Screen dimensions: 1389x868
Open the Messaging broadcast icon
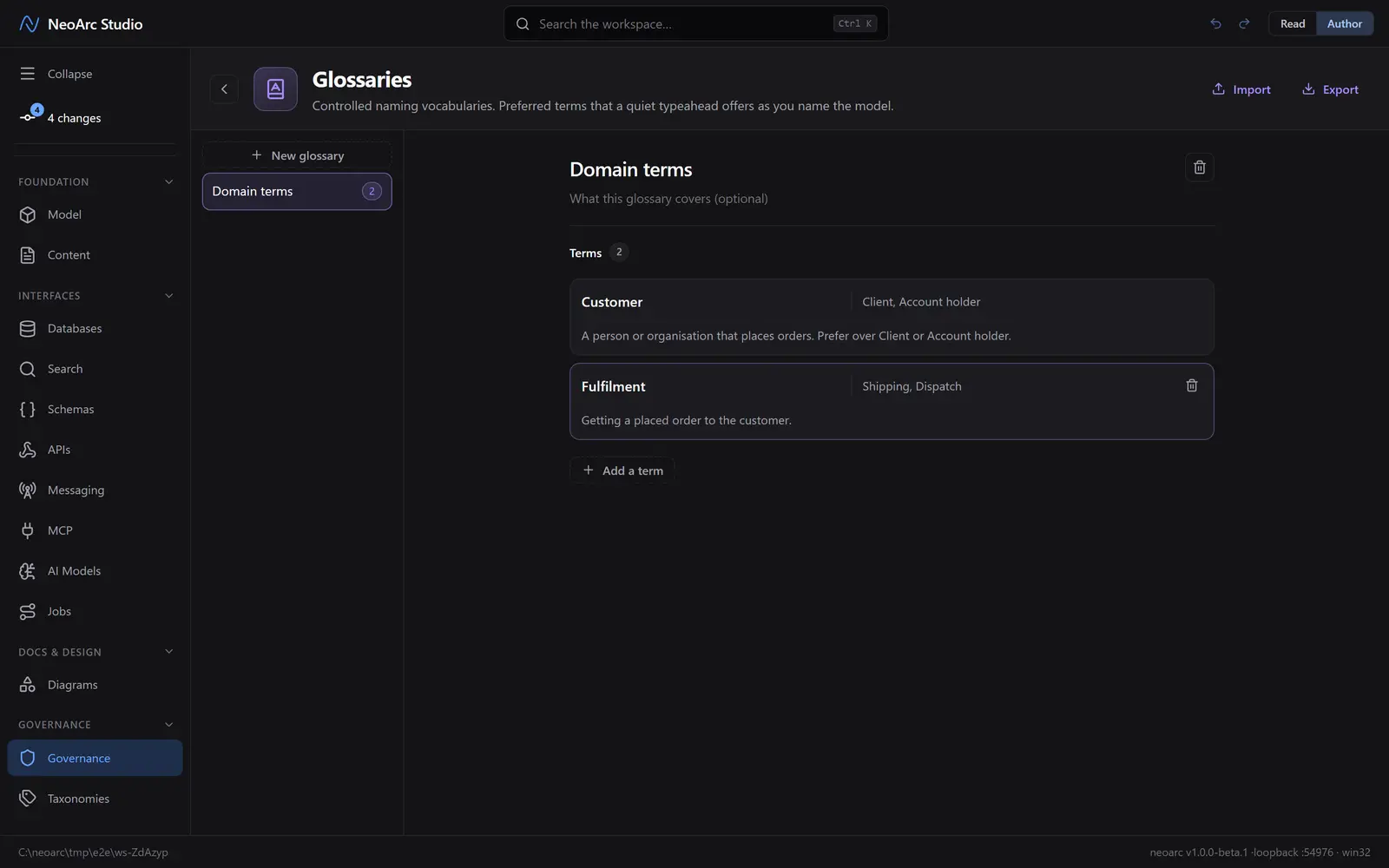coord(28,490)
